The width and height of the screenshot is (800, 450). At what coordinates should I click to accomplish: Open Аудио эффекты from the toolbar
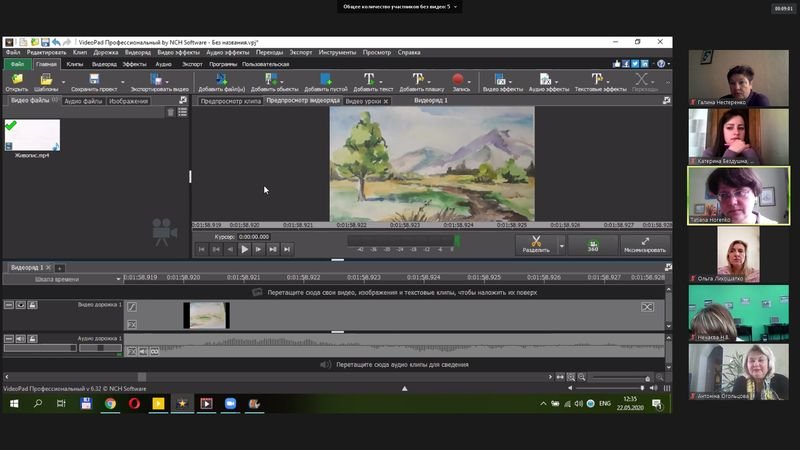tap(548, 80)
